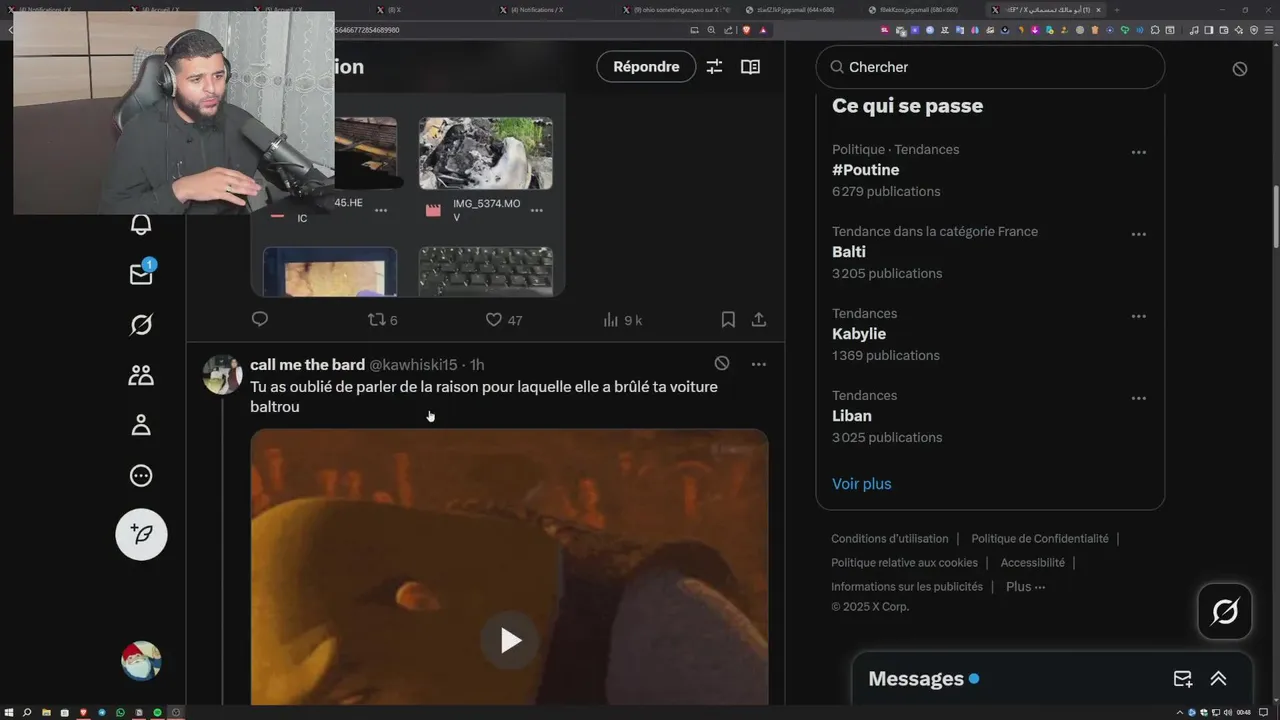Open the @kawhiski15 handle
This screenshot has height=720, width=1280.
413,365
